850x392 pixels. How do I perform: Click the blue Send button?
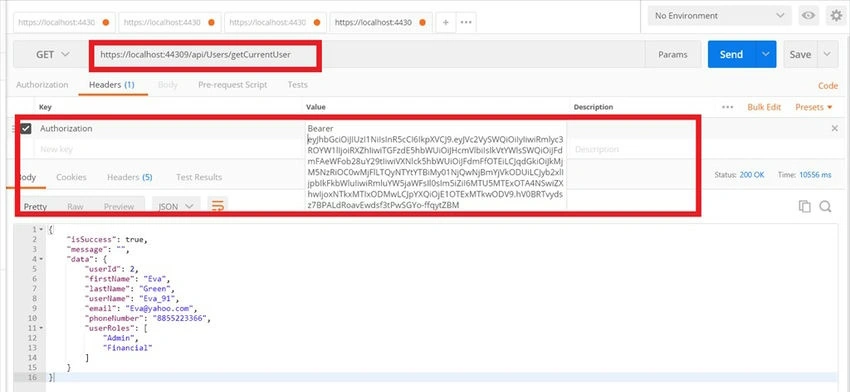(731, 54)
